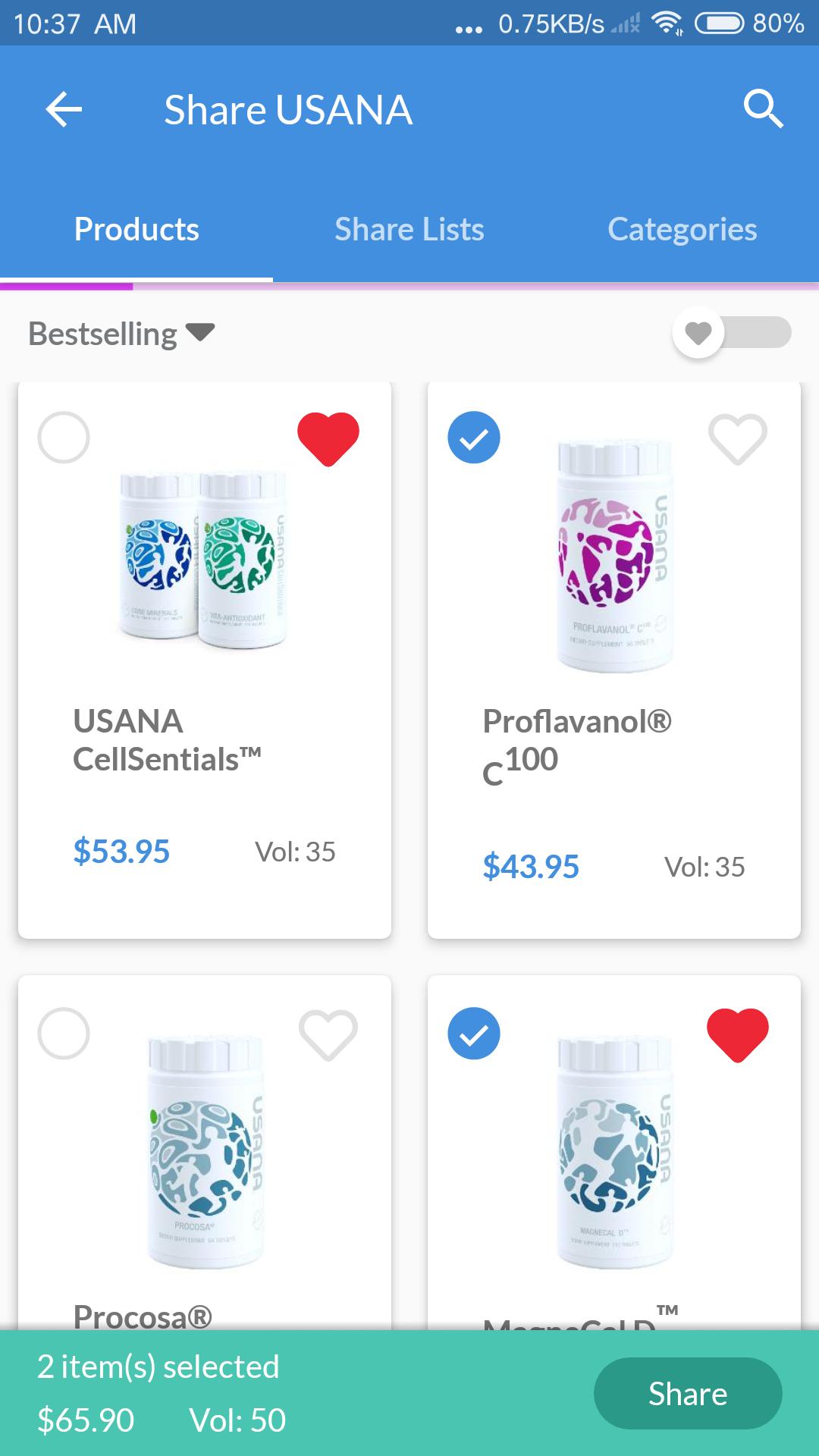819x1456 pixels.
Task: Tap the back arrow icon
Action: 64,109
